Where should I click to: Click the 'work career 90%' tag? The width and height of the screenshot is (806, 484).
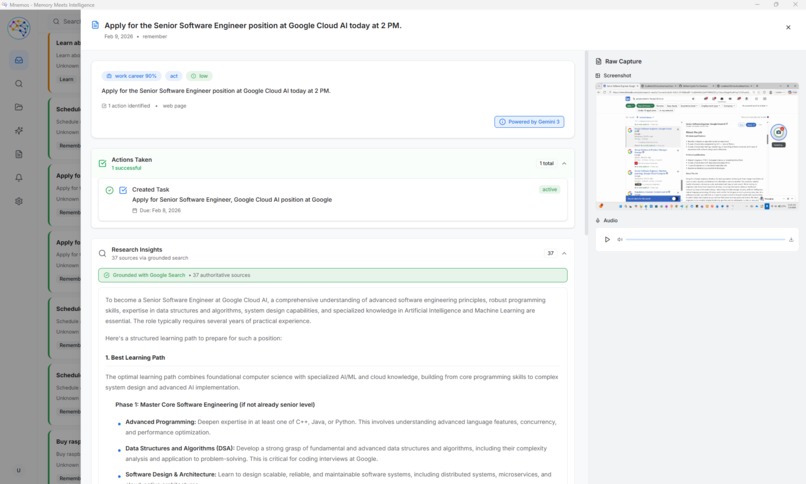(x=132, y=76)
